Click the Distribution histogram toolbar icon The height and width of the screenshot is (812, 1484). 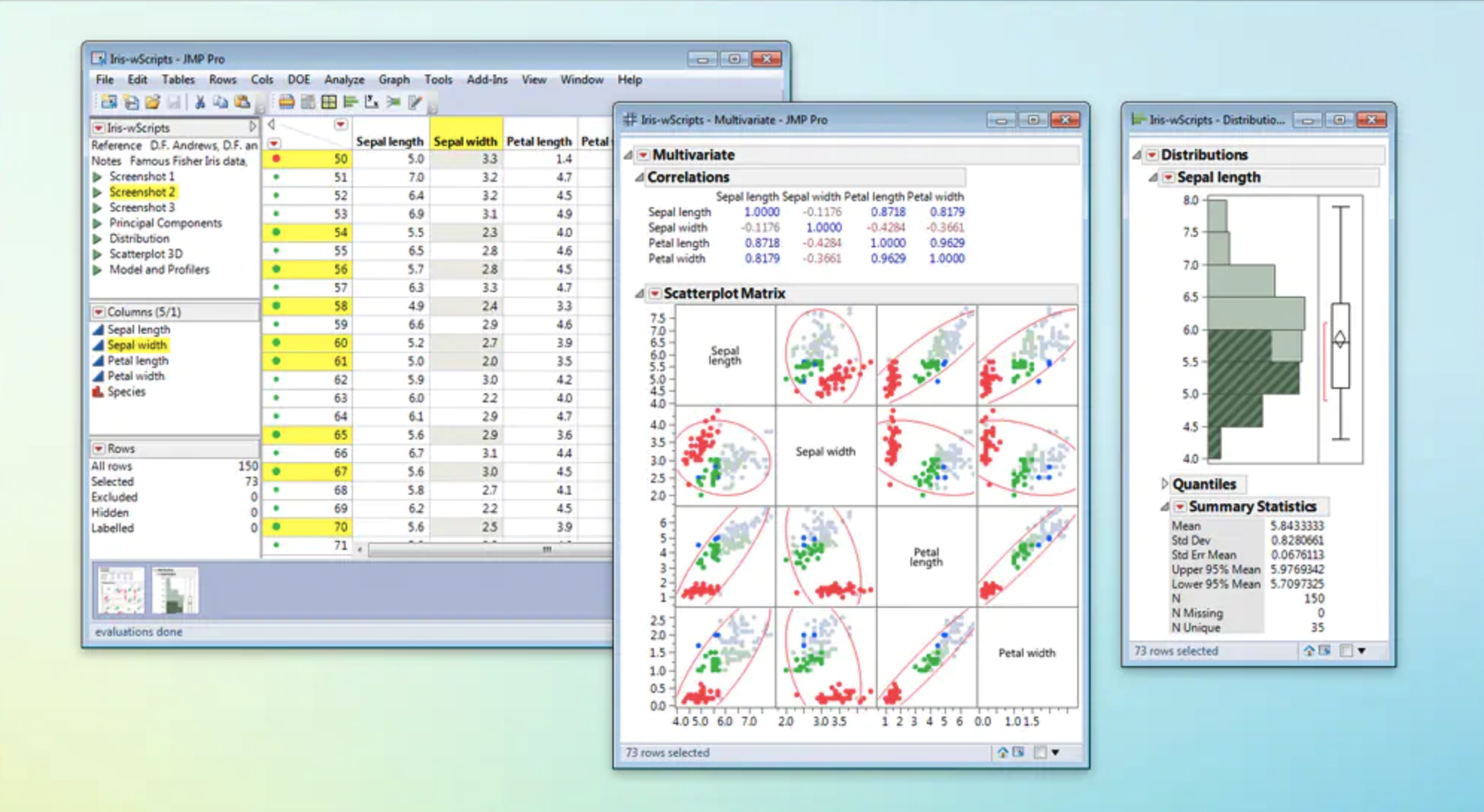350,102
